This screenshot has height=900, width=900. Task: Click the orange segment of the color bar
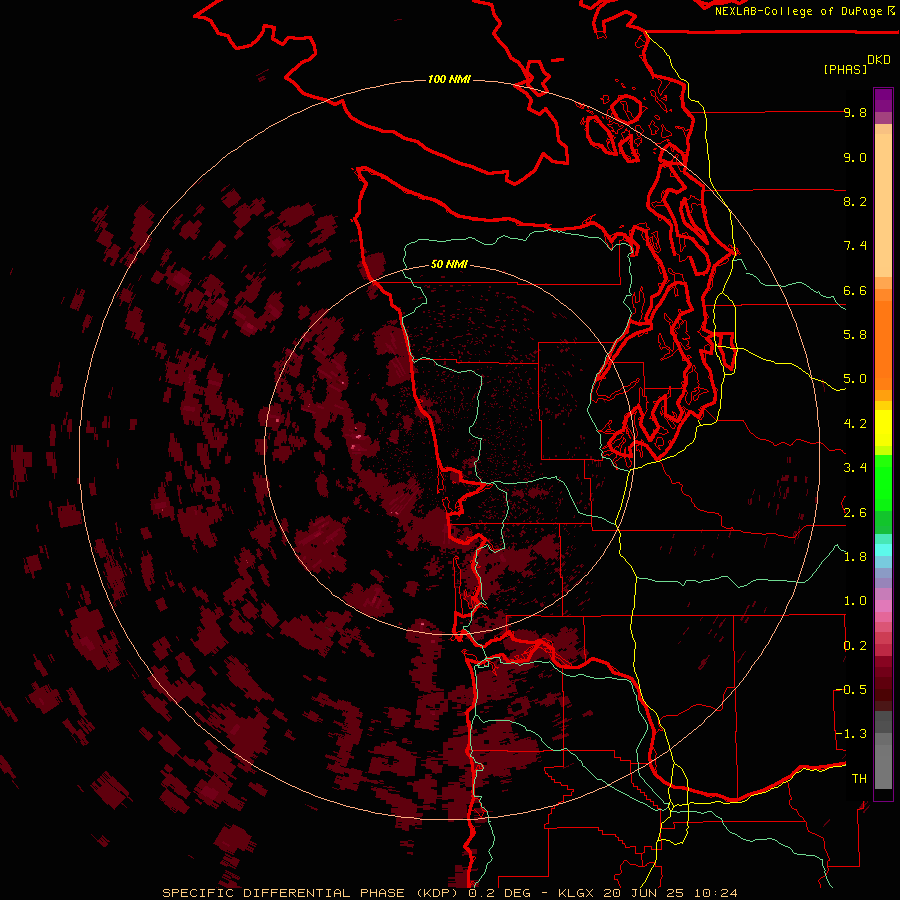883,344
